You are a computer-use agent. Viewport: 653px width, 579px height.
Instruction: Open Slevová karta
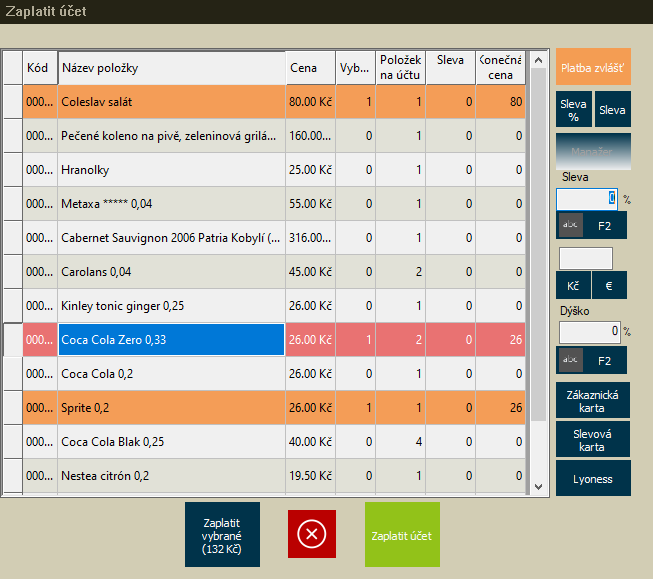tap(593, 439)
